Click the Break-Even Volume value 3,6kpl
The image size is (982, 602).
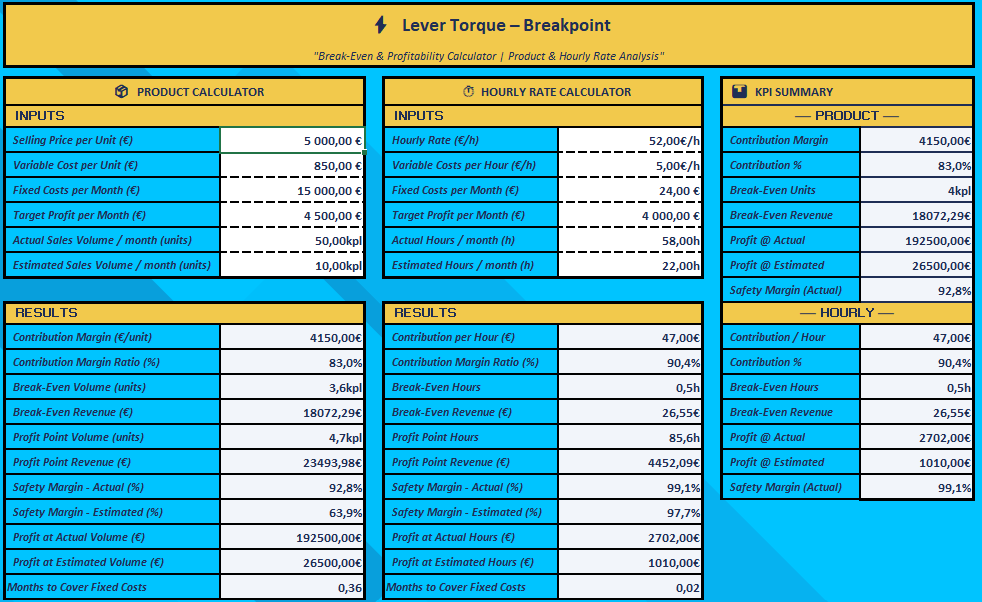pos(292,387)
